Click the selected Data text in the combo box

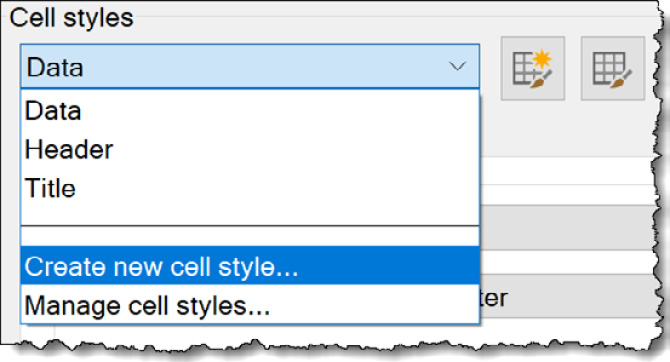(x=55, y=68)
